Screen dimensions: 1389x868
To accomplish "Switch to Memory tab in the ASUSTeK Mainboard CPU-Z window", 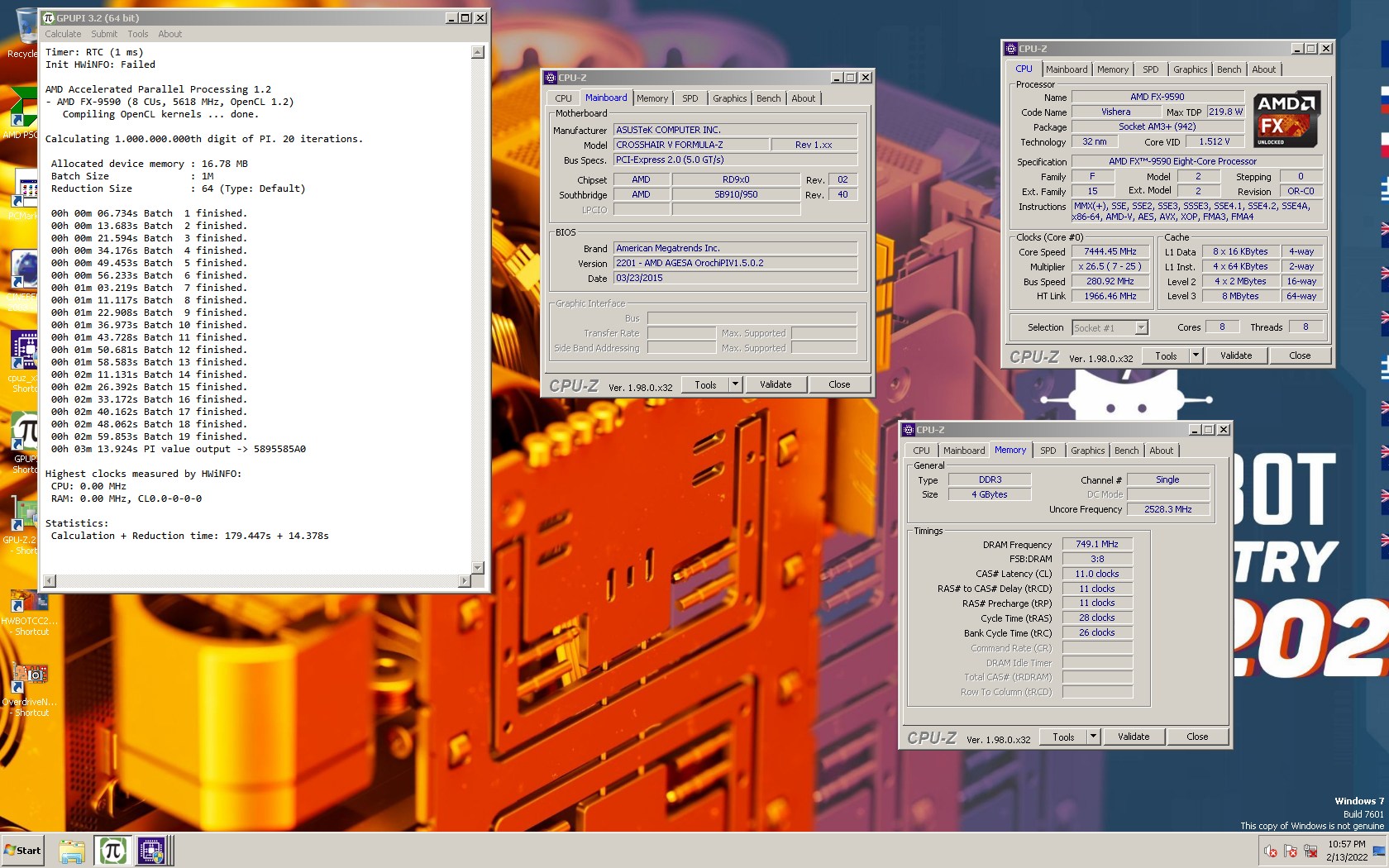I will (x=652, y=98).
